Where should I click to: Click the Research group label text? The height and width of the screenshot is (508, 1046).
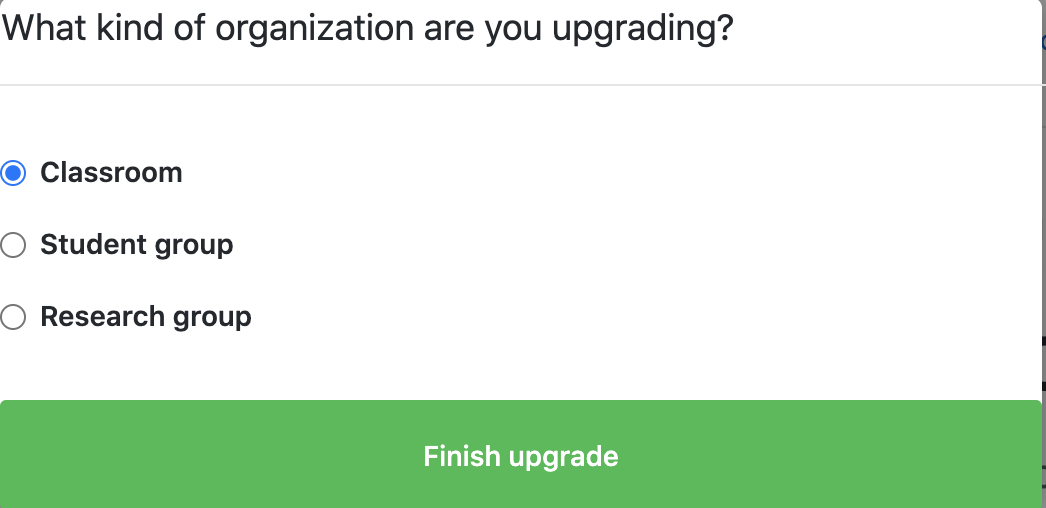[145, 317]
